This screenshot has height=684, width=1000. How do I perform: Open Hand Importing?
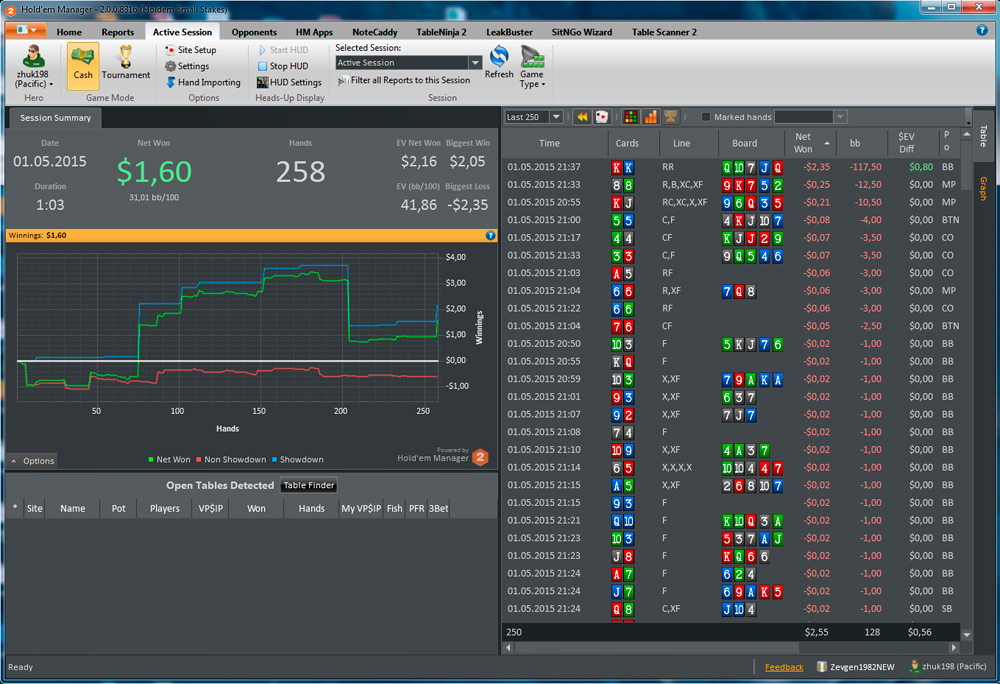point(203,82)
